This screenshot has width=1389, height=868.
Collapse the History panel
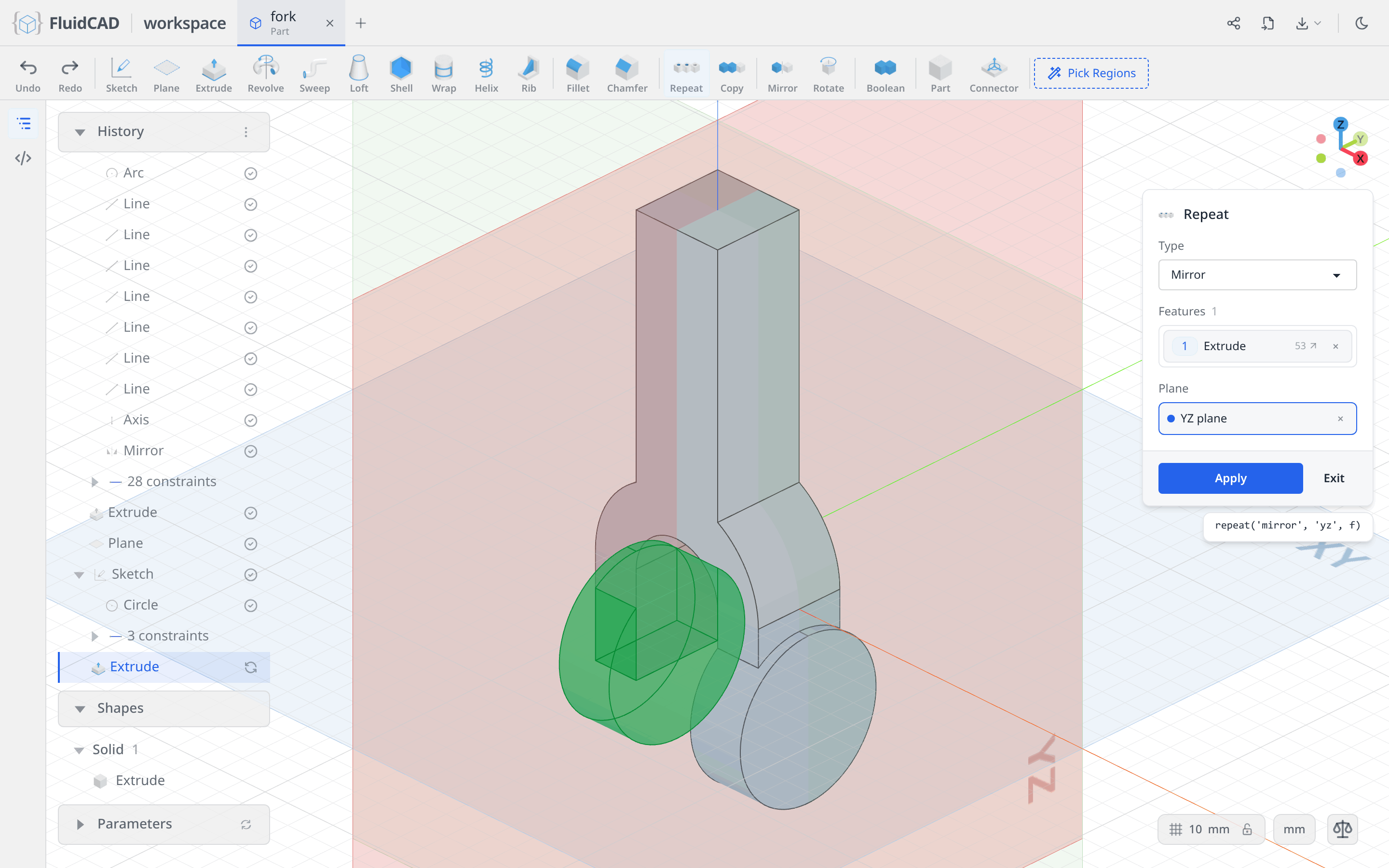pos(80,132)
